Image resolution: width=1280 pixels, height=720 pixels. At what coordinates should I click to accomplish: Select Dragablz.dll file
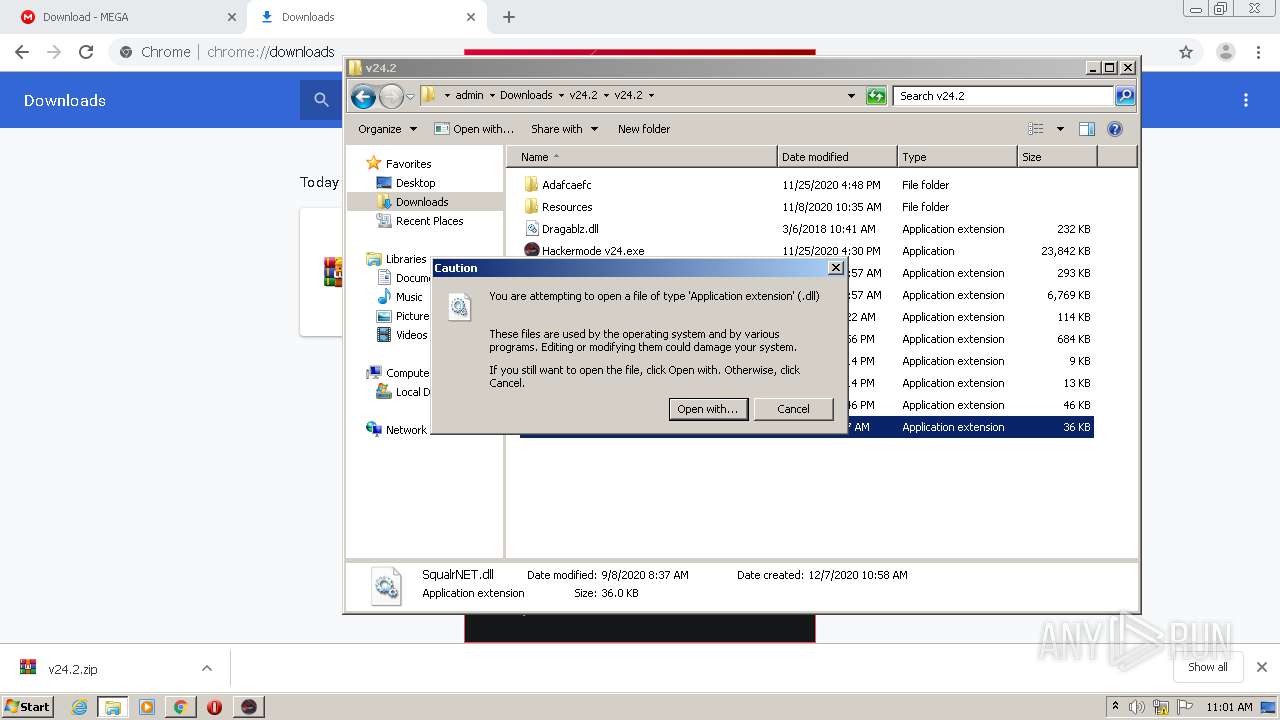[x=570, y=229]
